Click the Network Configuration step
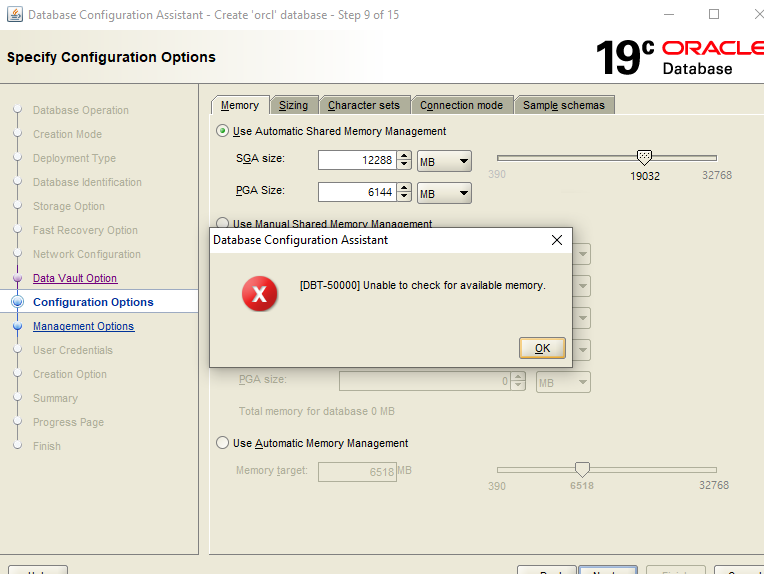This screenshot has width=764, height=574. point(87,254)
